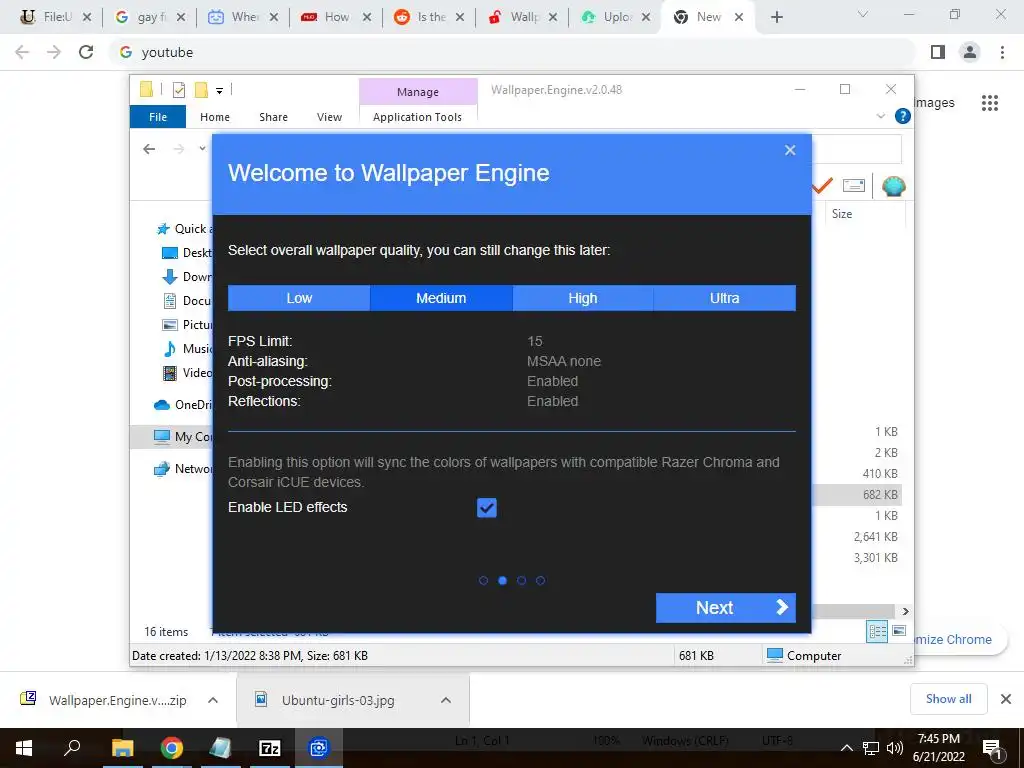This screenshot has height=768, width=1024.
Task: Switch Explorer to details view icon
Action: click(877, 631)
